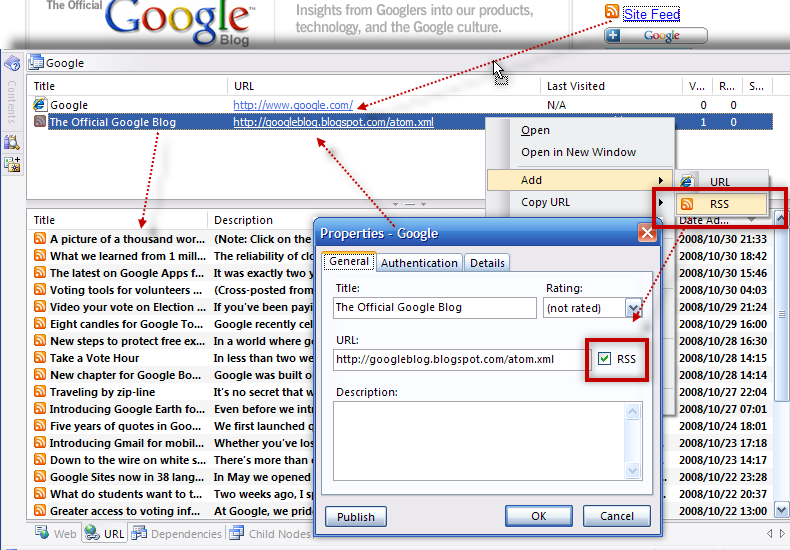The image size is (790, 550).
Task: Sort feed list by Description column header
Action: 243,220
